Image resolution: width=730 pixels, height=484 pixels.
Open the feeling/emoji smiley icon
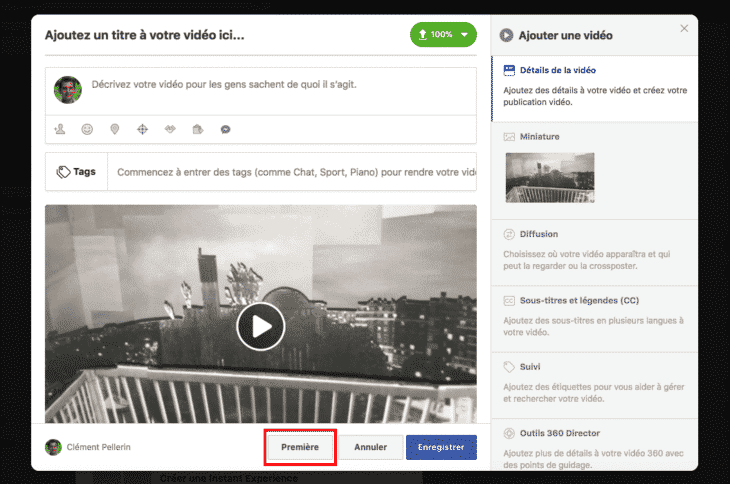87,129
